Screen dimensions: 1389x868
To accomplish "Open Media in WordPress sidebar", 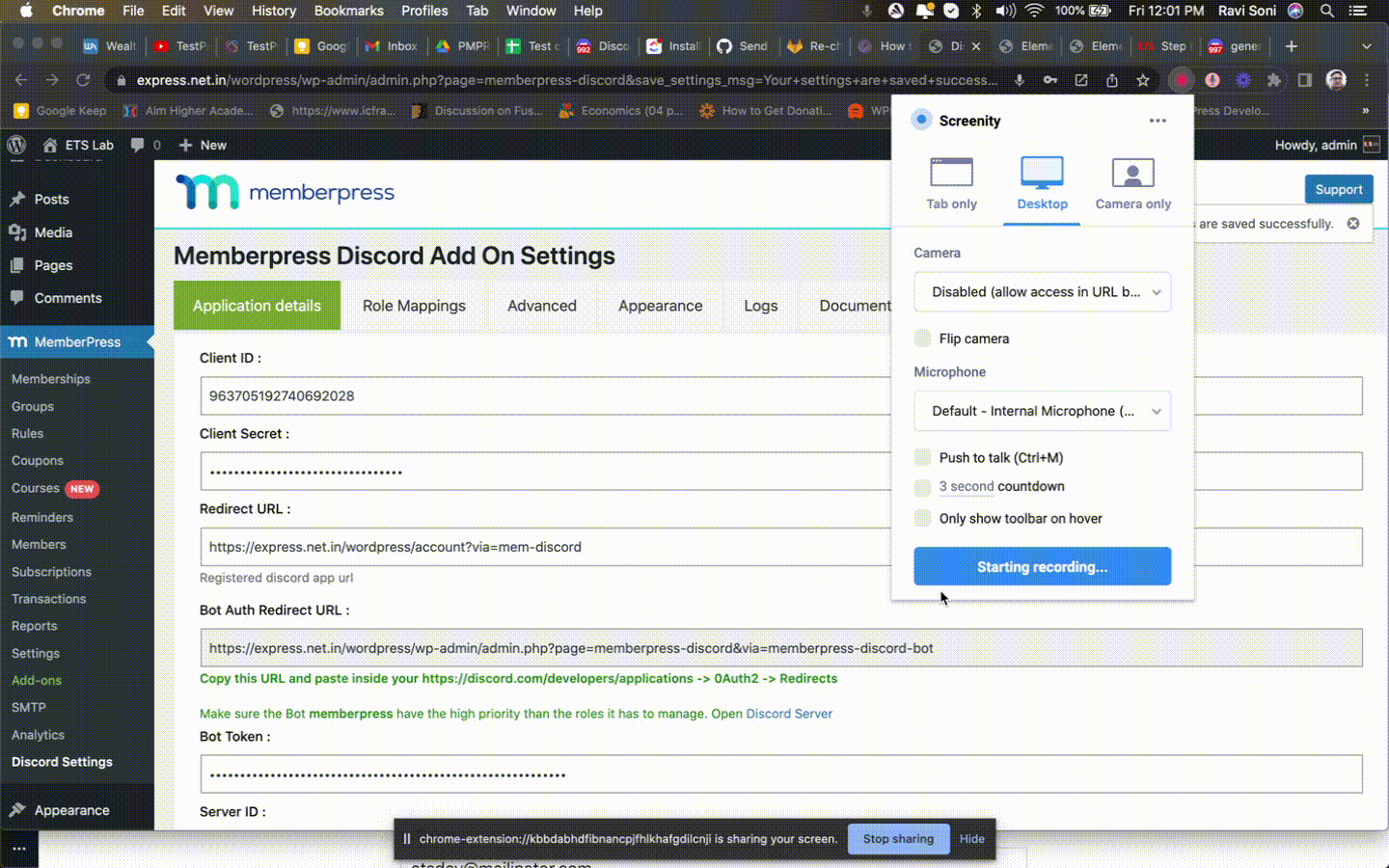I will [53, 232].
